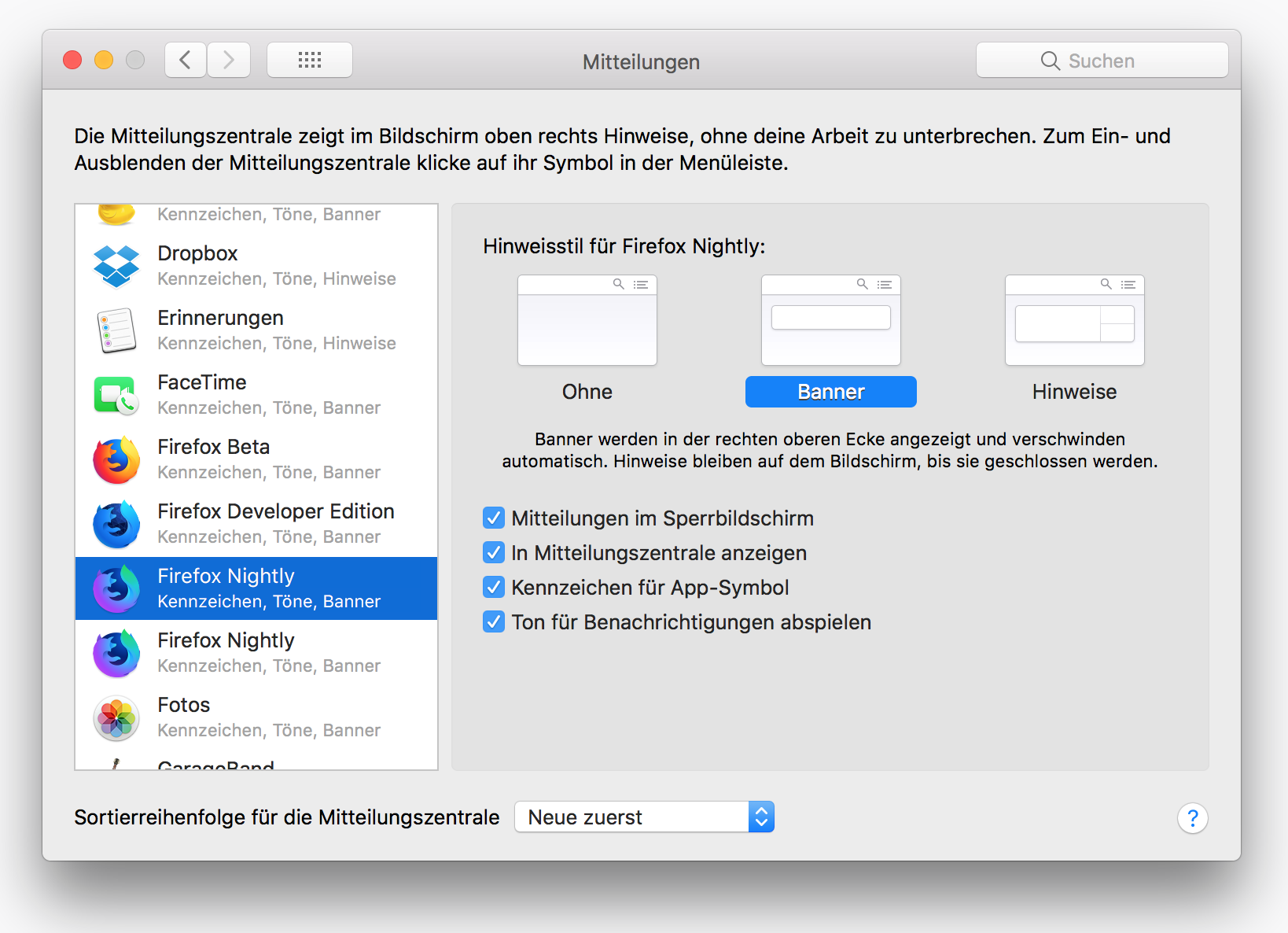This screenshot has width=1288, height=933.
Task: Focus the Suchen search field
Action: pos(1102,60)
